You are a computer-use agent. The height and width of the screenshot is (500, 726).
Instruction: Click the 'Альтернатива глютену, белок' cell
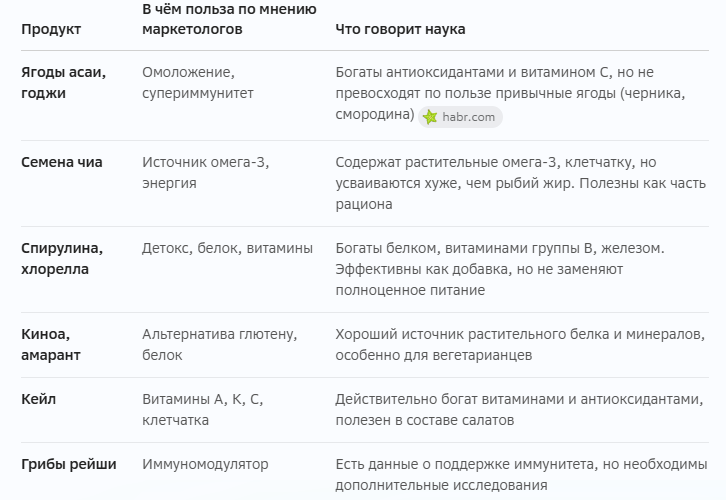click(x=219, y=344)
